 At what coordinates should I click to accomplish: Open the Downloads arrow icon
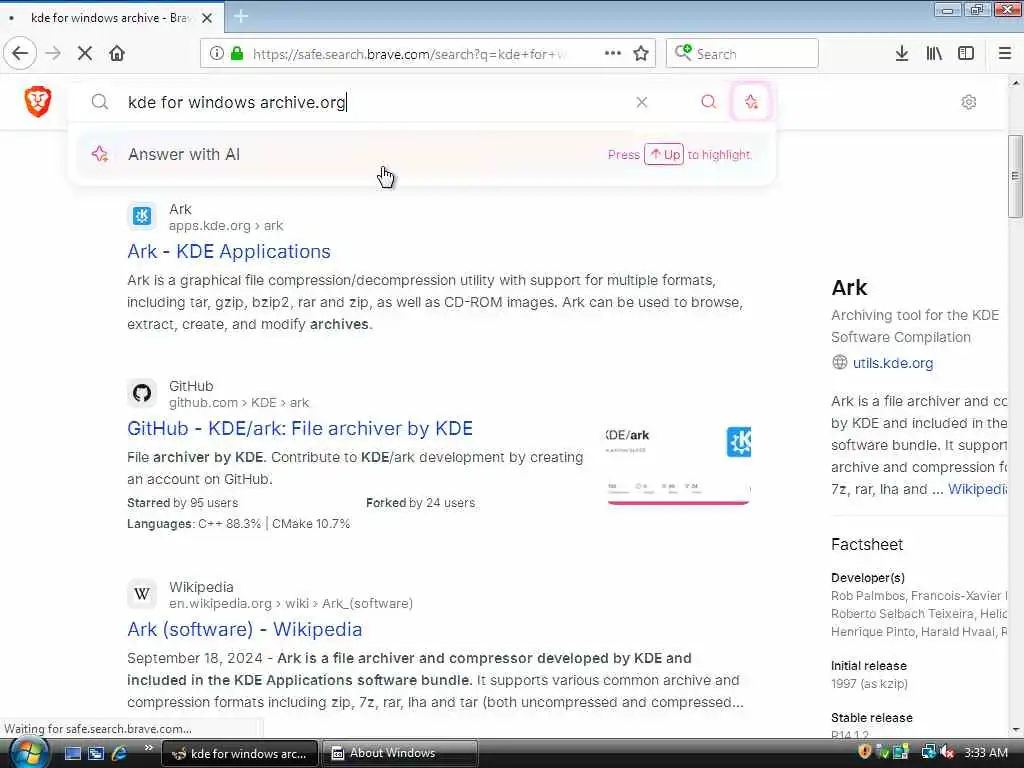pos(902,54)
